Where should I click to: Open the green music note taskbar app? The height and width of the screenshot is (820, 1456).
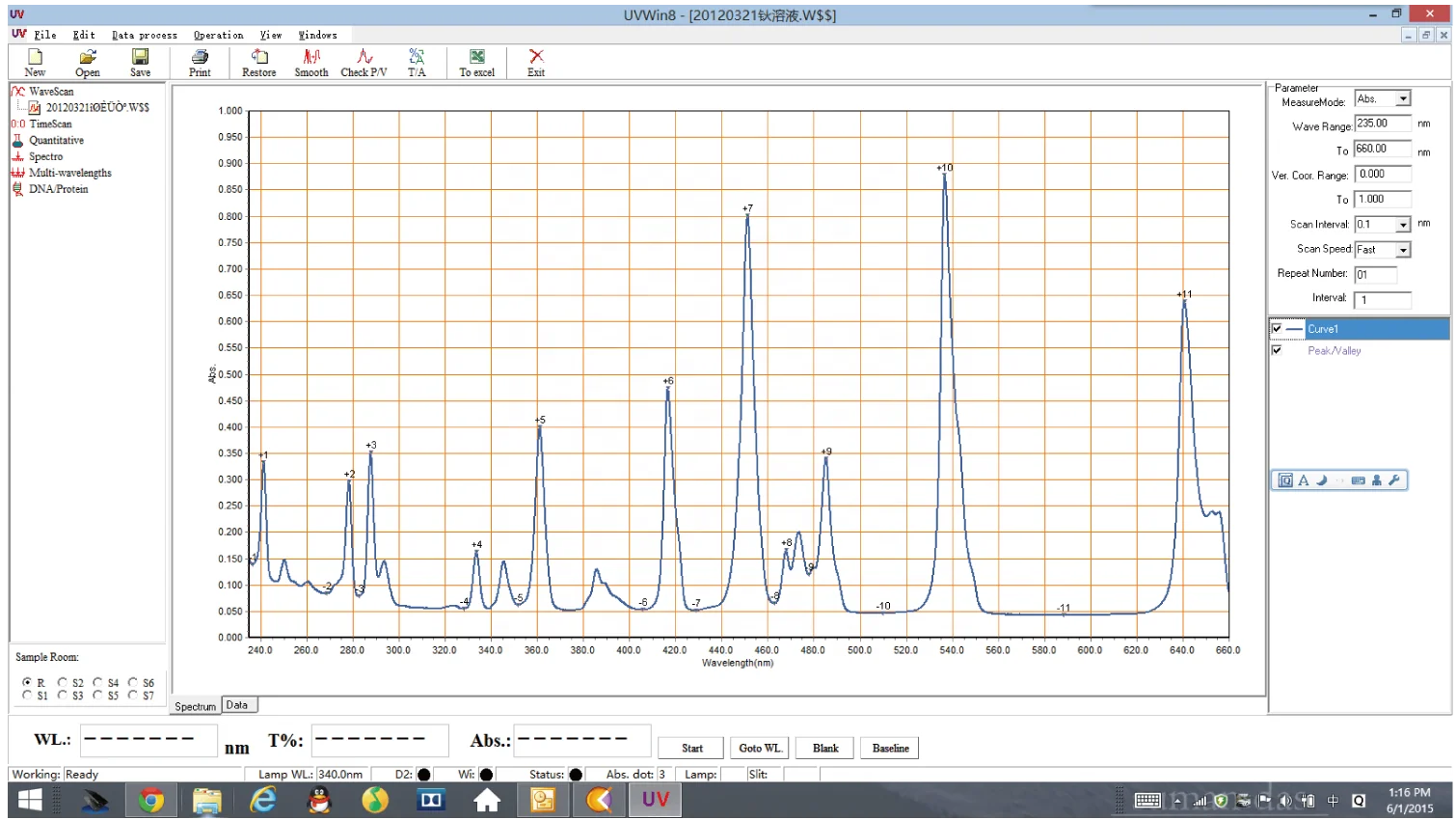375,801
